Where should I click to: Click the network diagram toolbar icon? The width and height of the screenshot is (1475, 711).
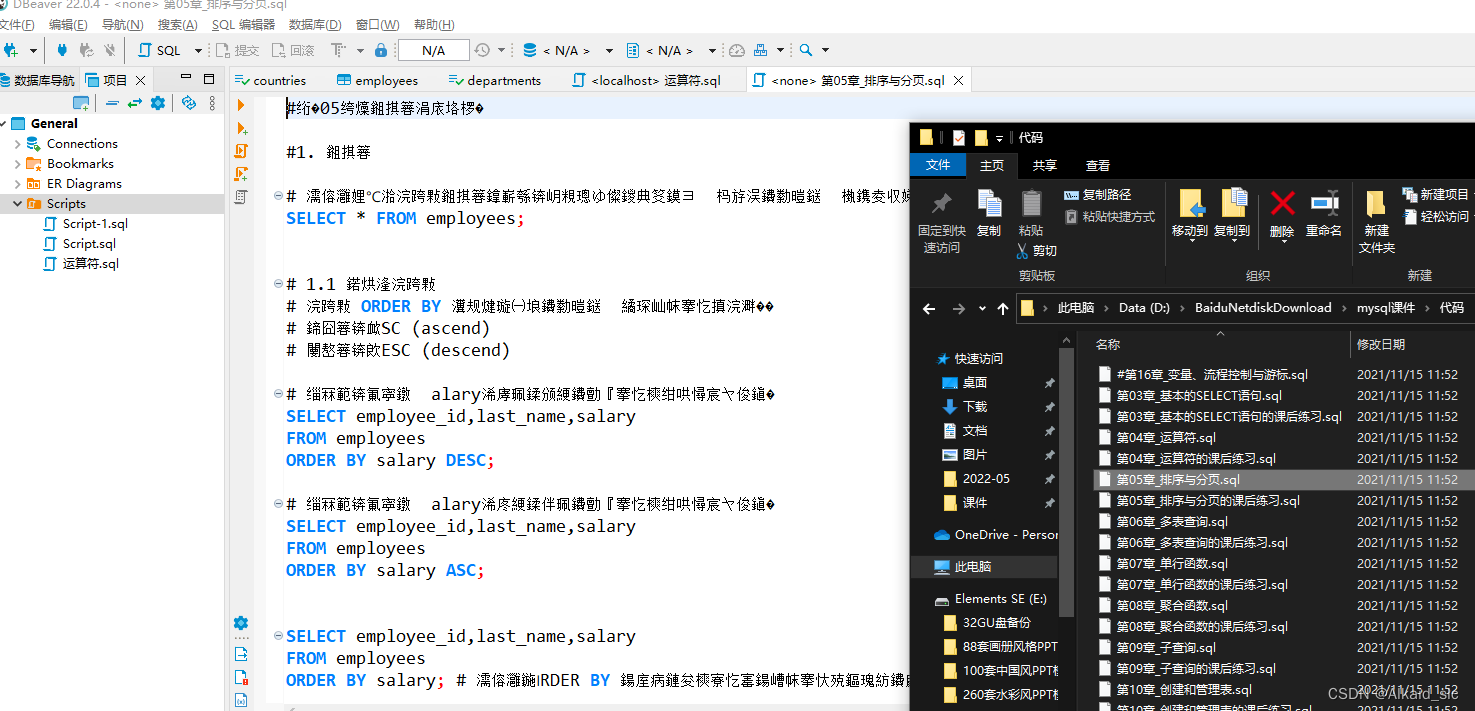761,50
